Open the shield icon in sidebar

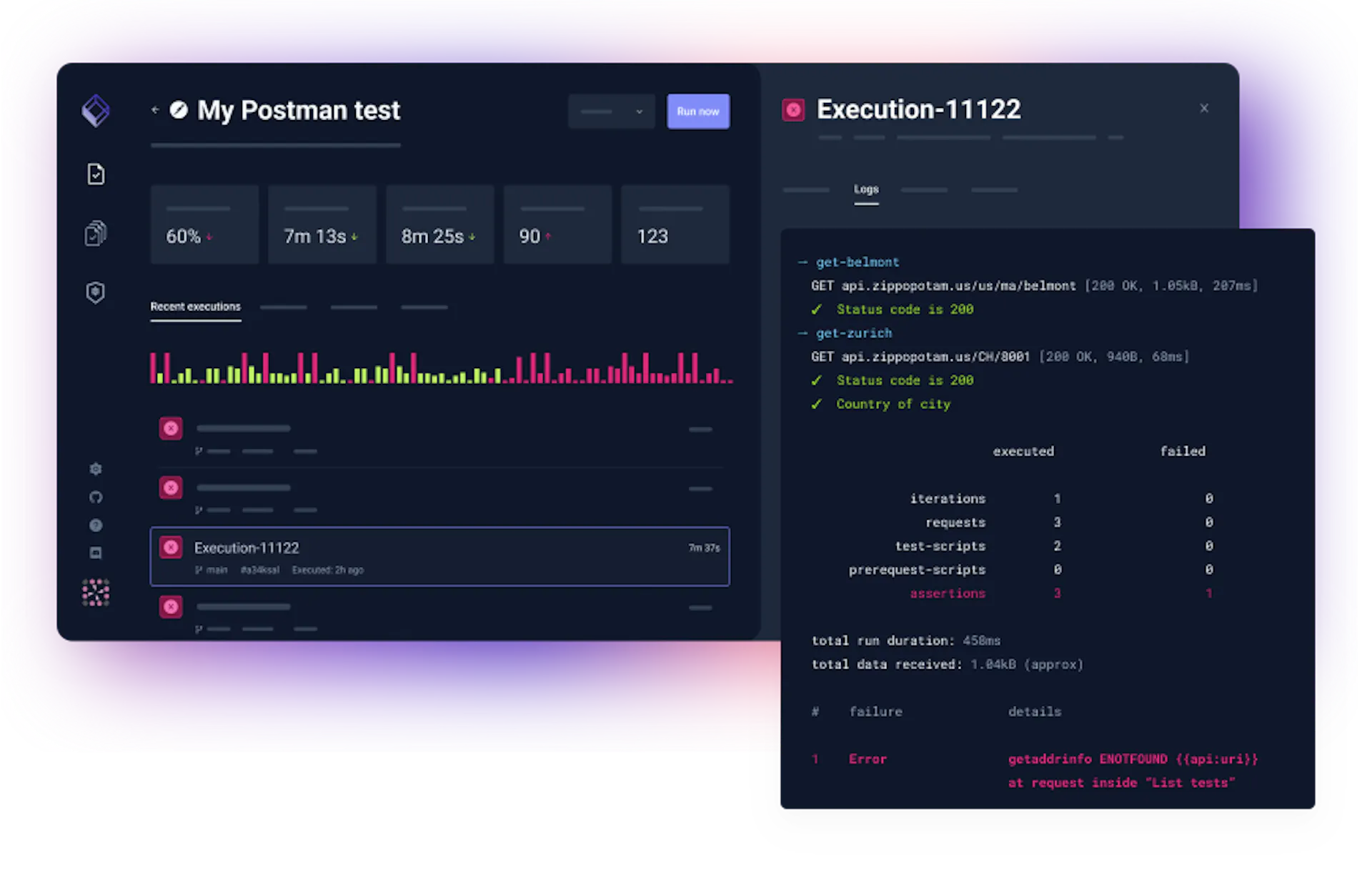coord(96,292)
